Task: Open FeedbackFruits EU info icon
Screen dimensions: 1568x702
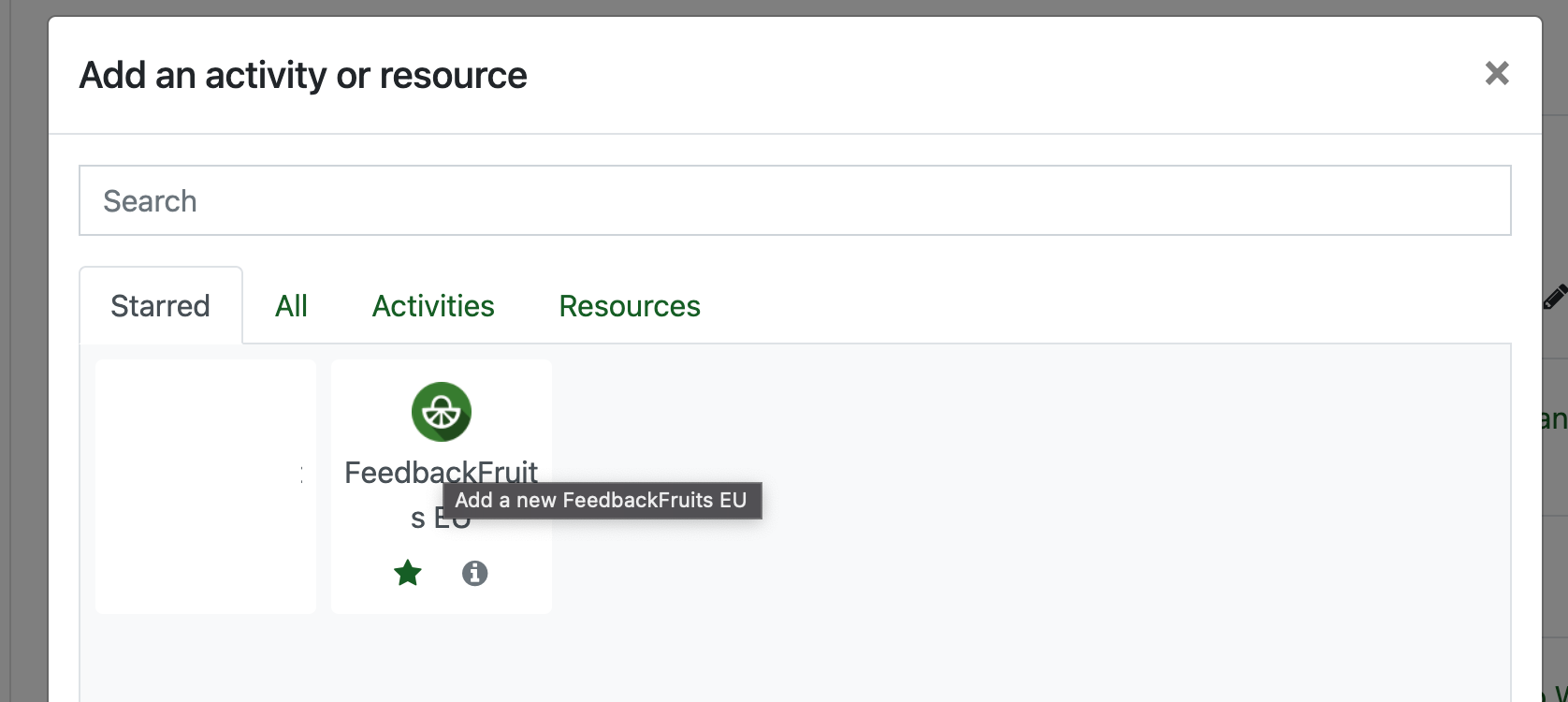Action: [474, 573]
